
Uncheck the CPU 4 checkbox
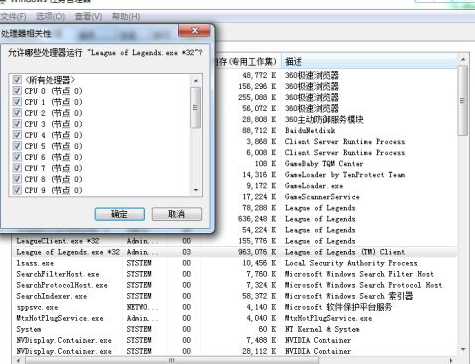tap(17, 135)
